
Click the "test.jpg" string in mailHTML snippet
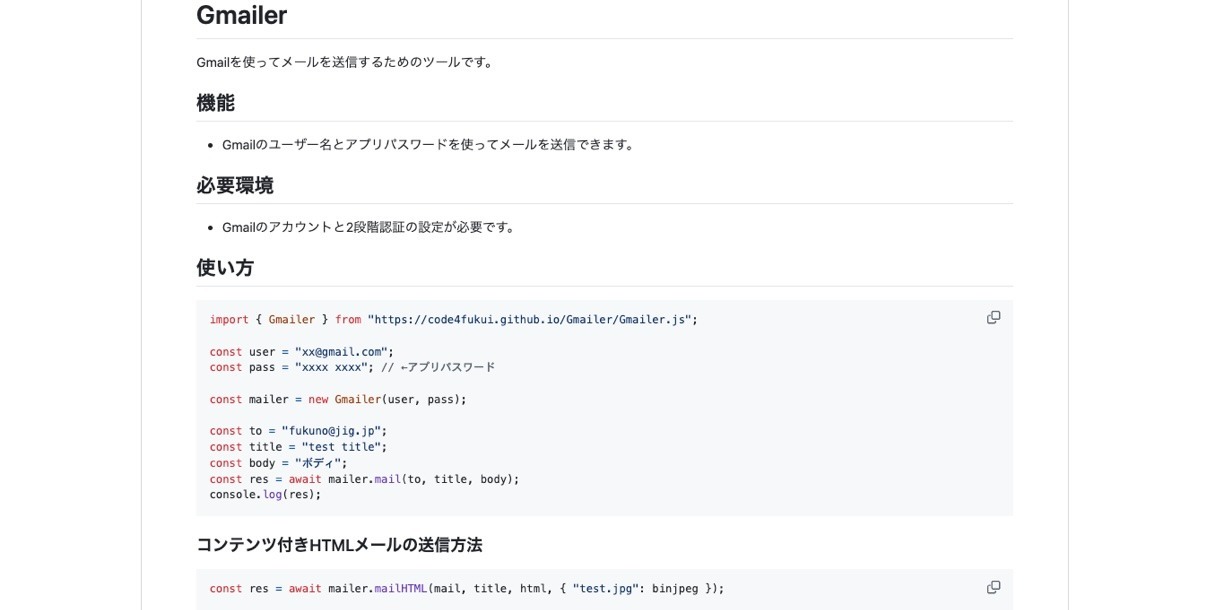point(605,589)
